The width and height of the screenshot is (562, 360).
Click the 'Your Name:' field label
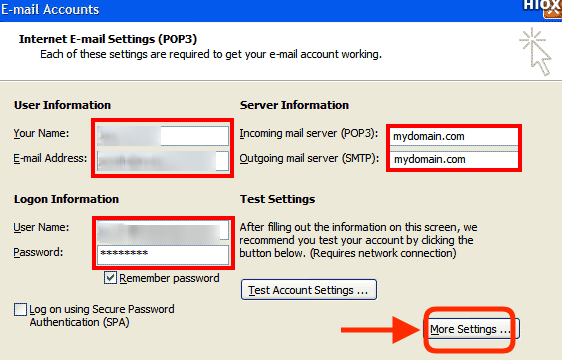point(41,133)
